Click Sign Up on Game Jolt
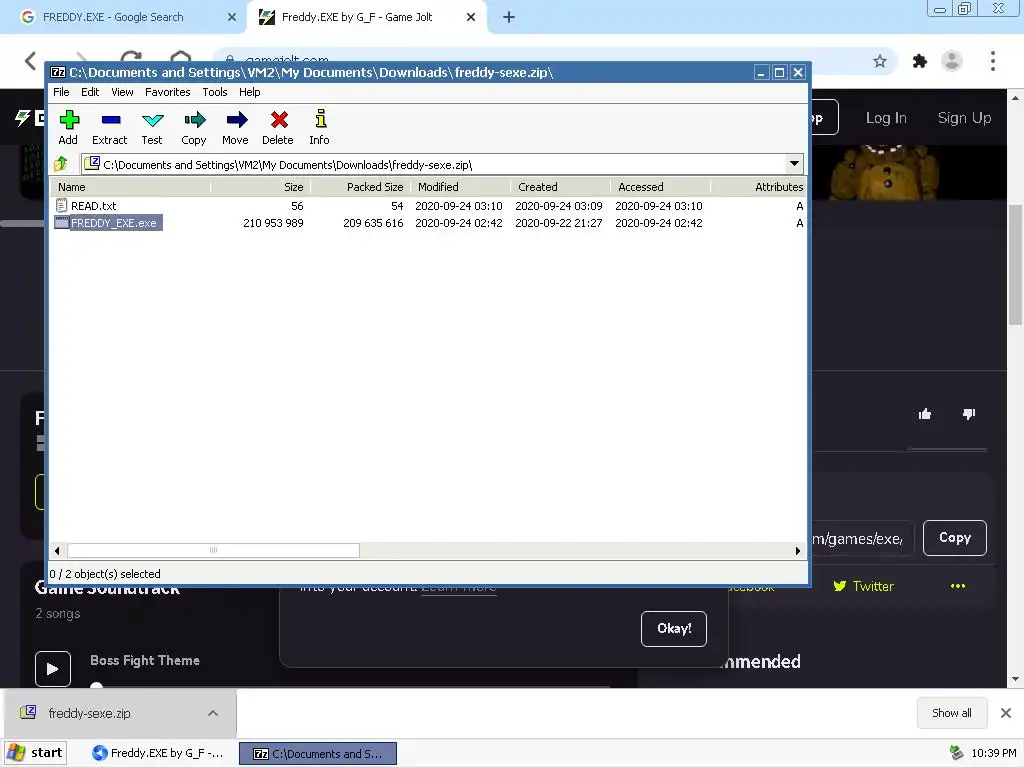The image size is (1024, 768). pos(965,118)
